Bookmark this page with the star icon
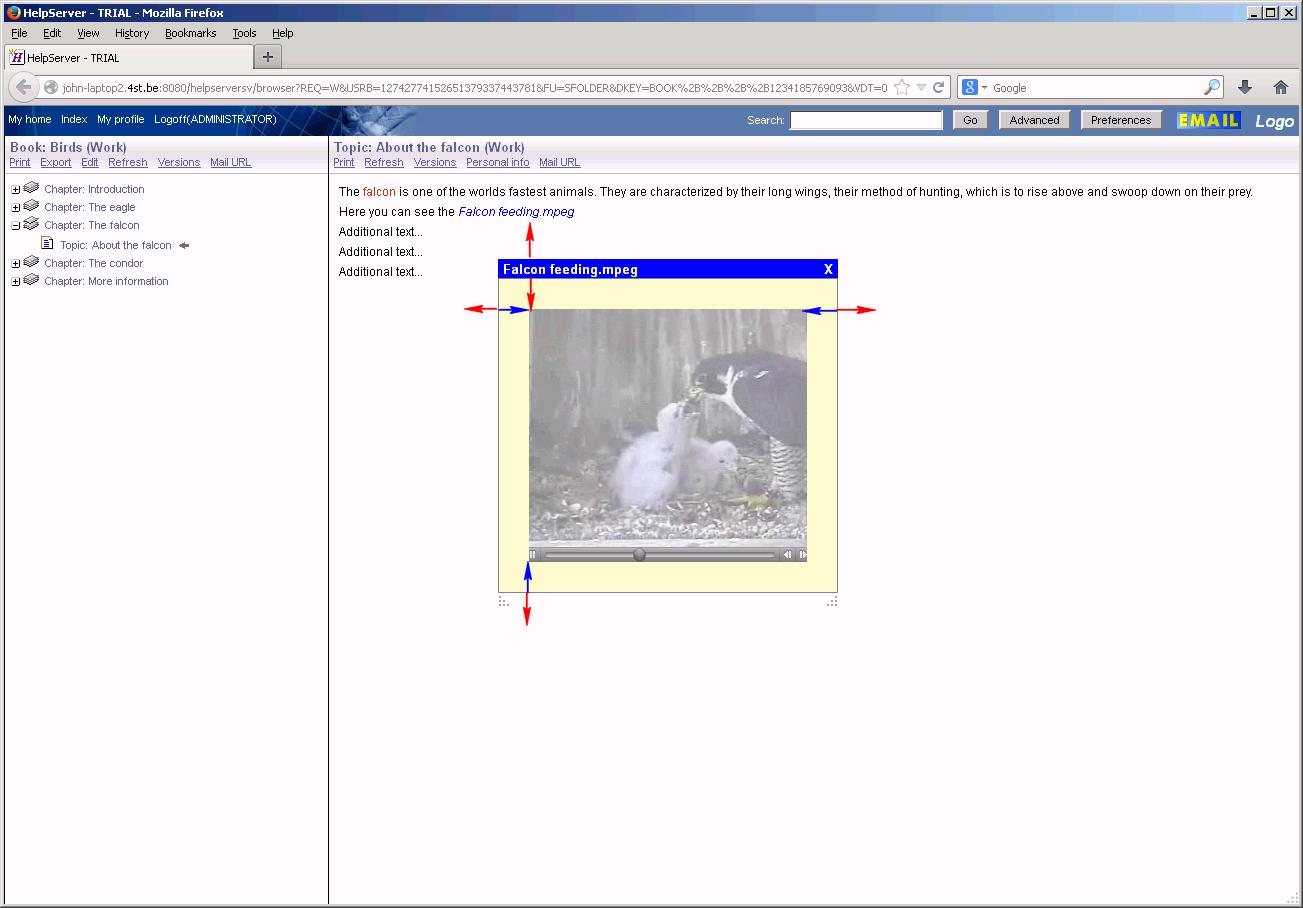The width and height of the screenshot is (1303, 908). tap(902, 87)
